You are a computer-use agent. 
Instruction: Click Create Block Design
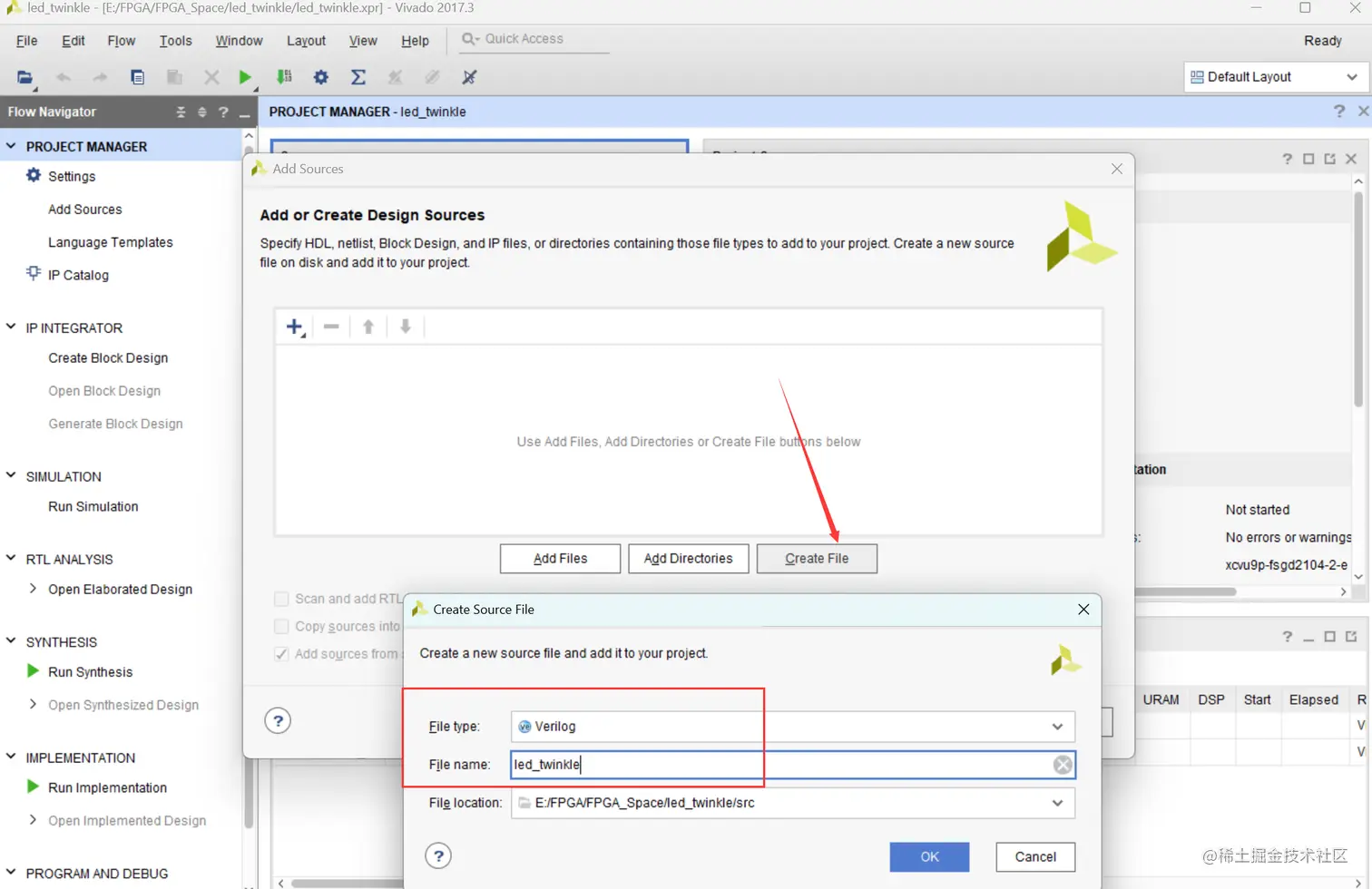108,357
